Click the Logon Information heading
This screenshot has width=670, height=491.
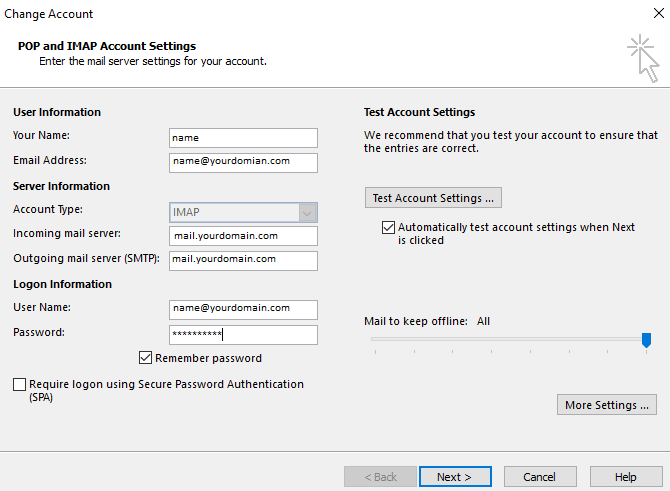click(x=62, y=284)
